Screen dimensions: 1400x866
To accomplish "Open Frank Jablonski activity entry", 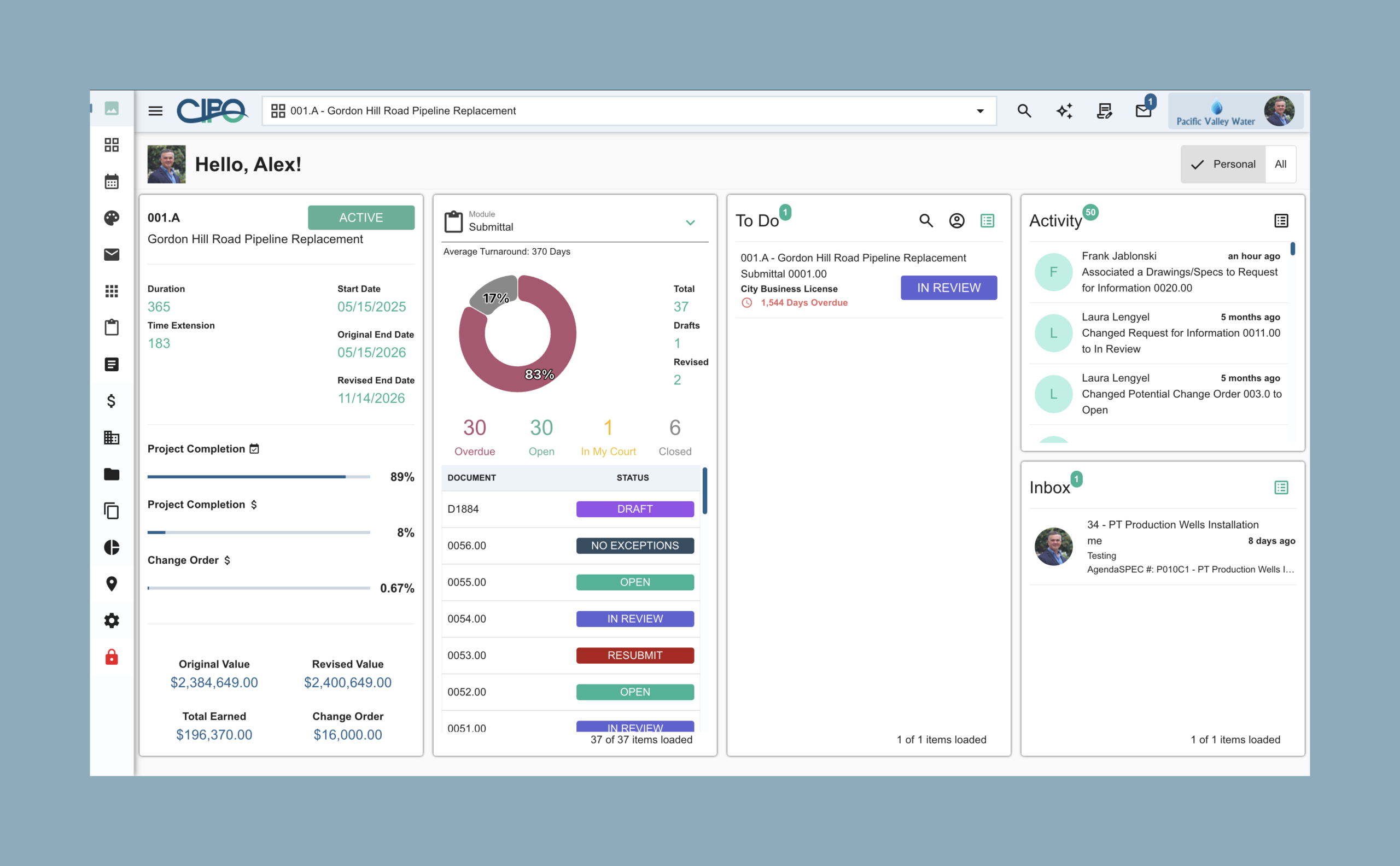I will coord(1158,272).
